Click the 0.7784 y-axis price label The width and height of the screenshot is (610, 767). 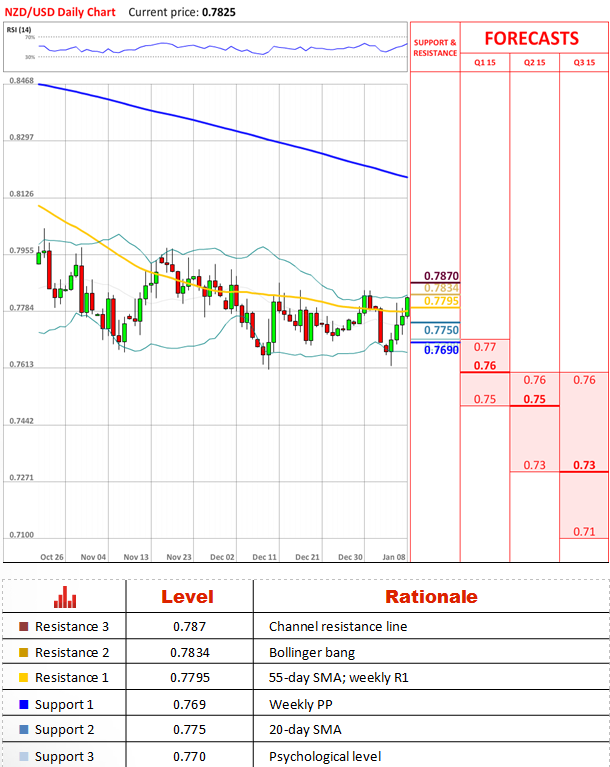(x=22, y=308)
